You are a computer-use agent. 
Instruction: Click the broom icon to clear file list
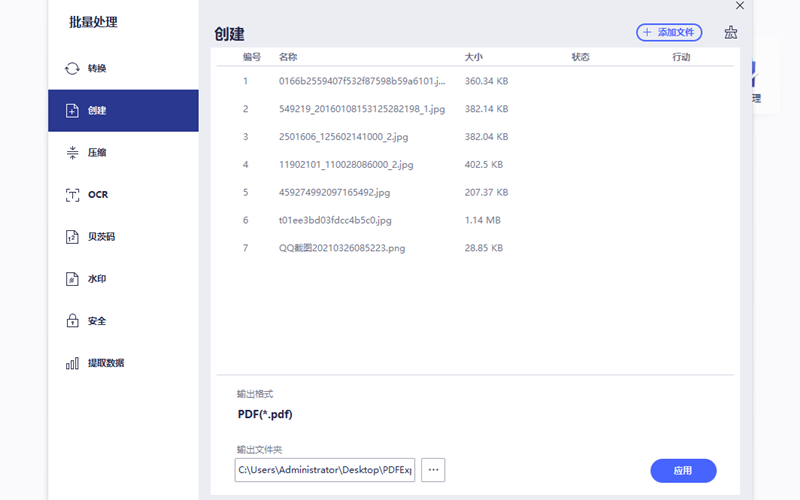tap(731, 33)
